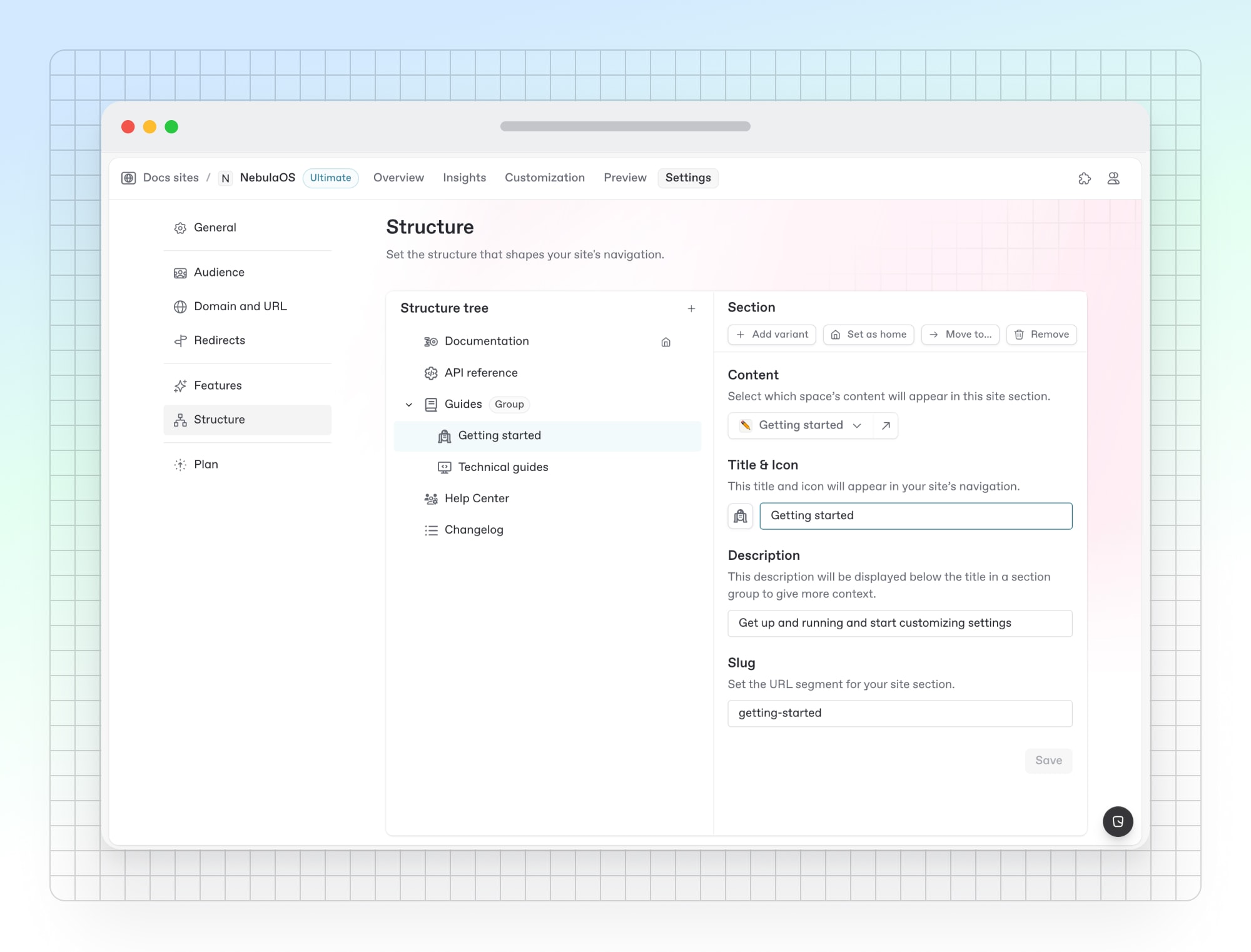This screenshot has height=952, width=1251.
Task: Click the puzzle-piece integrations icon
Action: click(1085, 178)
